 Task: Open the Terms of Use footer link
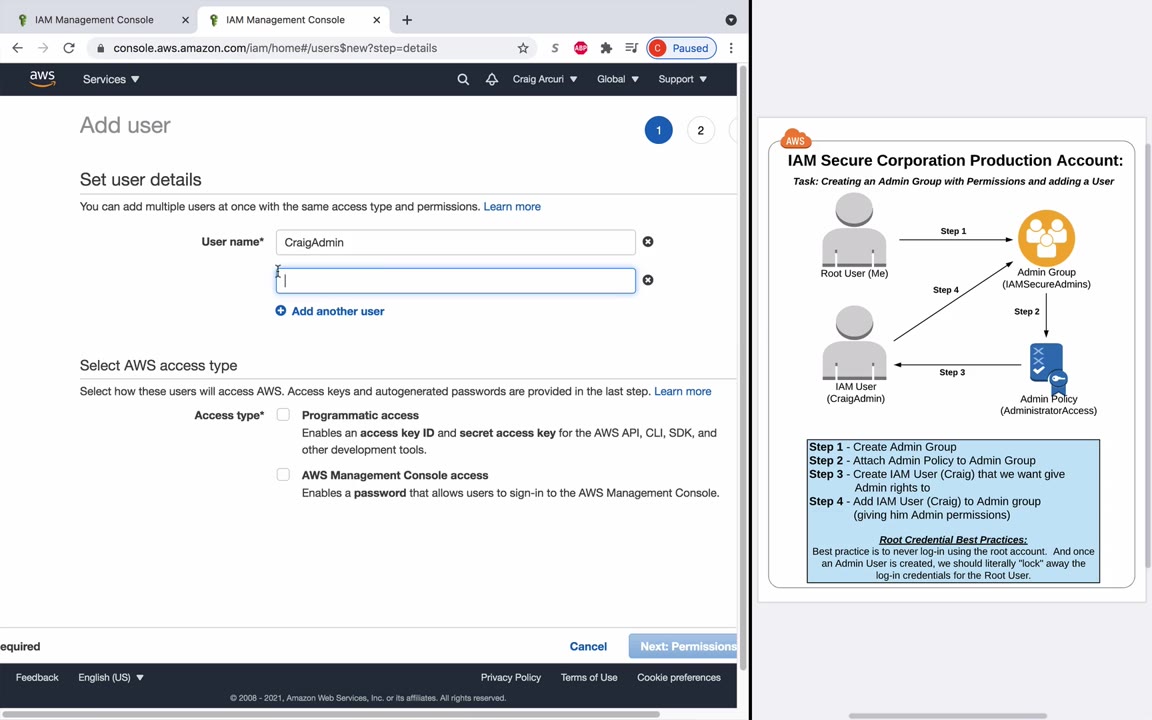589,677
